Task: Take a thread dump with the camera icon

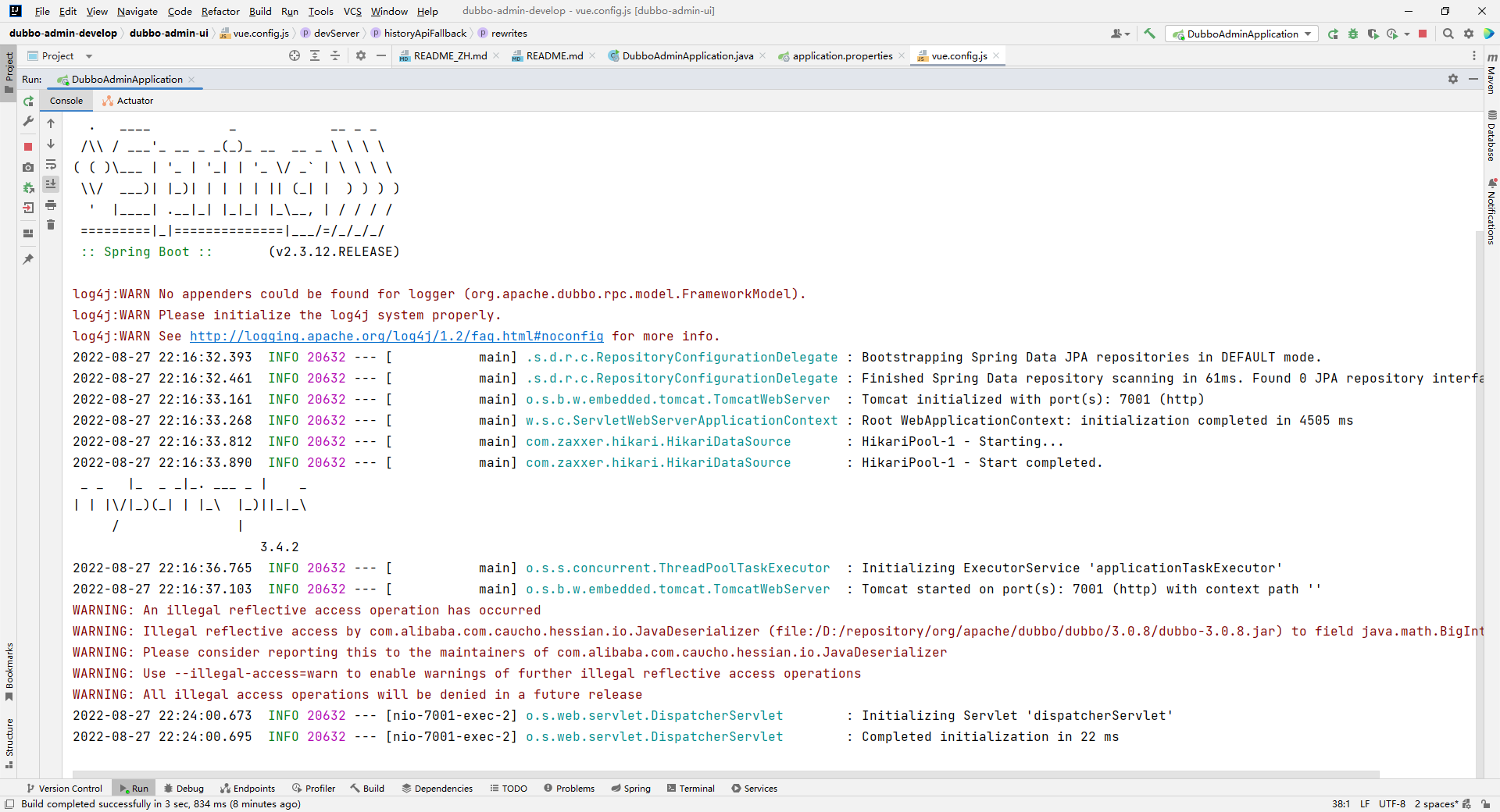Action: coord(28,167)
